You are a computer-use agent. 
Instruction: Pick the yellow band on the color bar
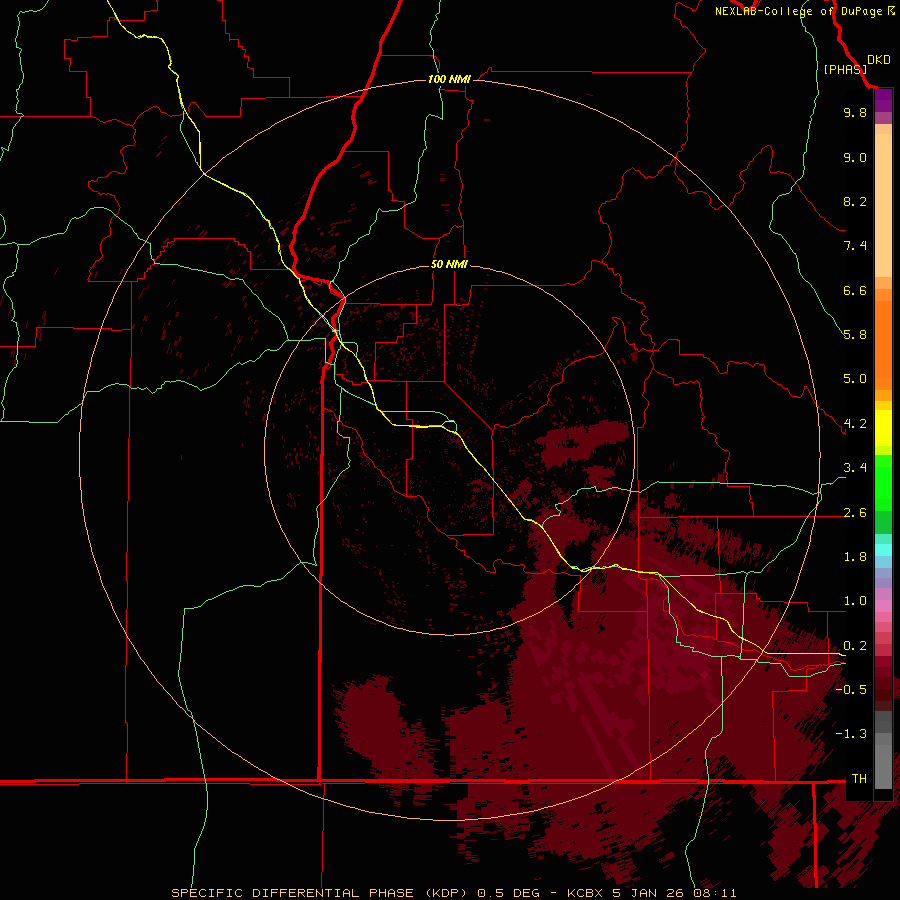click(883, 428)
